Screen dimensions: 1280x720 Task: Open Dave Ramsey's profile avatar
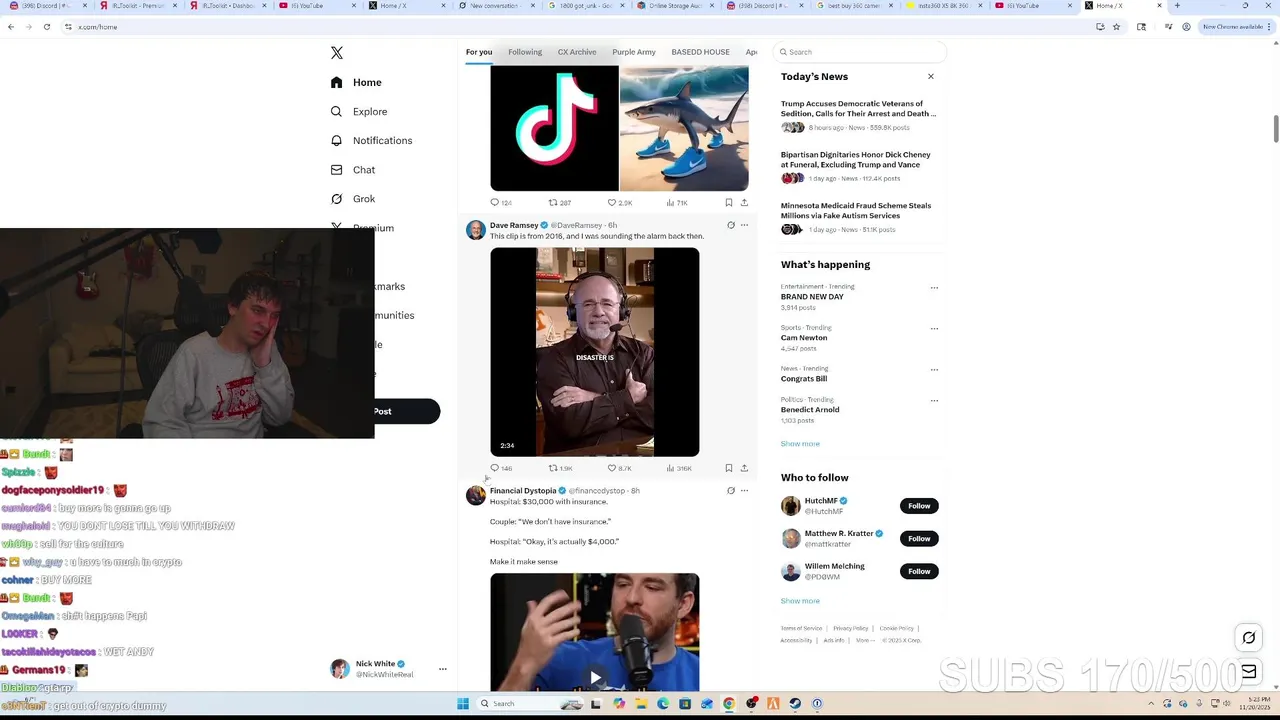click(476, 230)
